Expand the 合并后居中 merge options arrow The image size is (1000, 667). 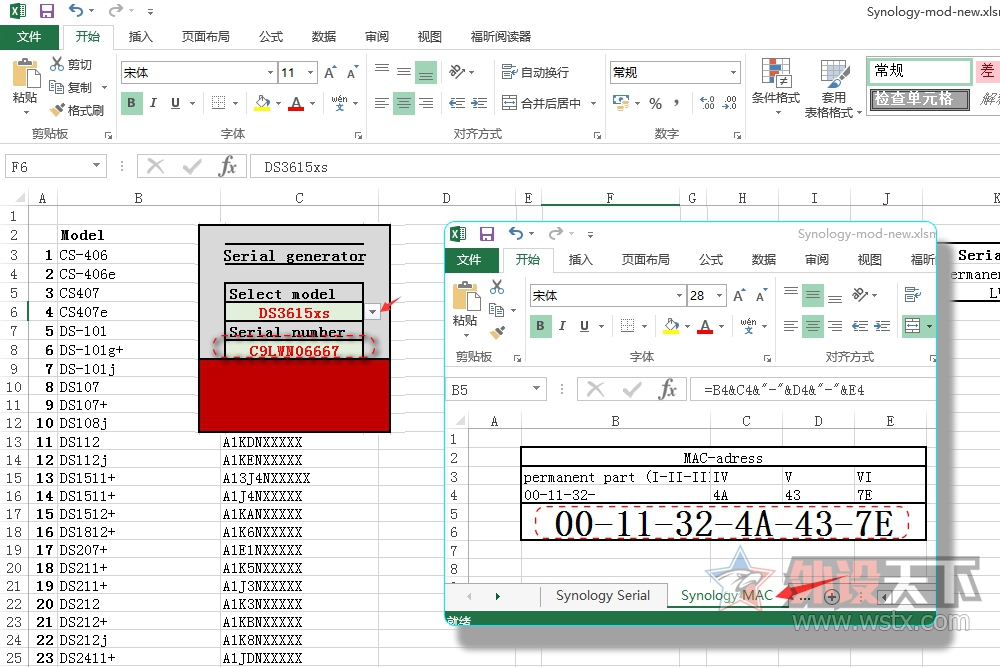click(x=593, y=103)
